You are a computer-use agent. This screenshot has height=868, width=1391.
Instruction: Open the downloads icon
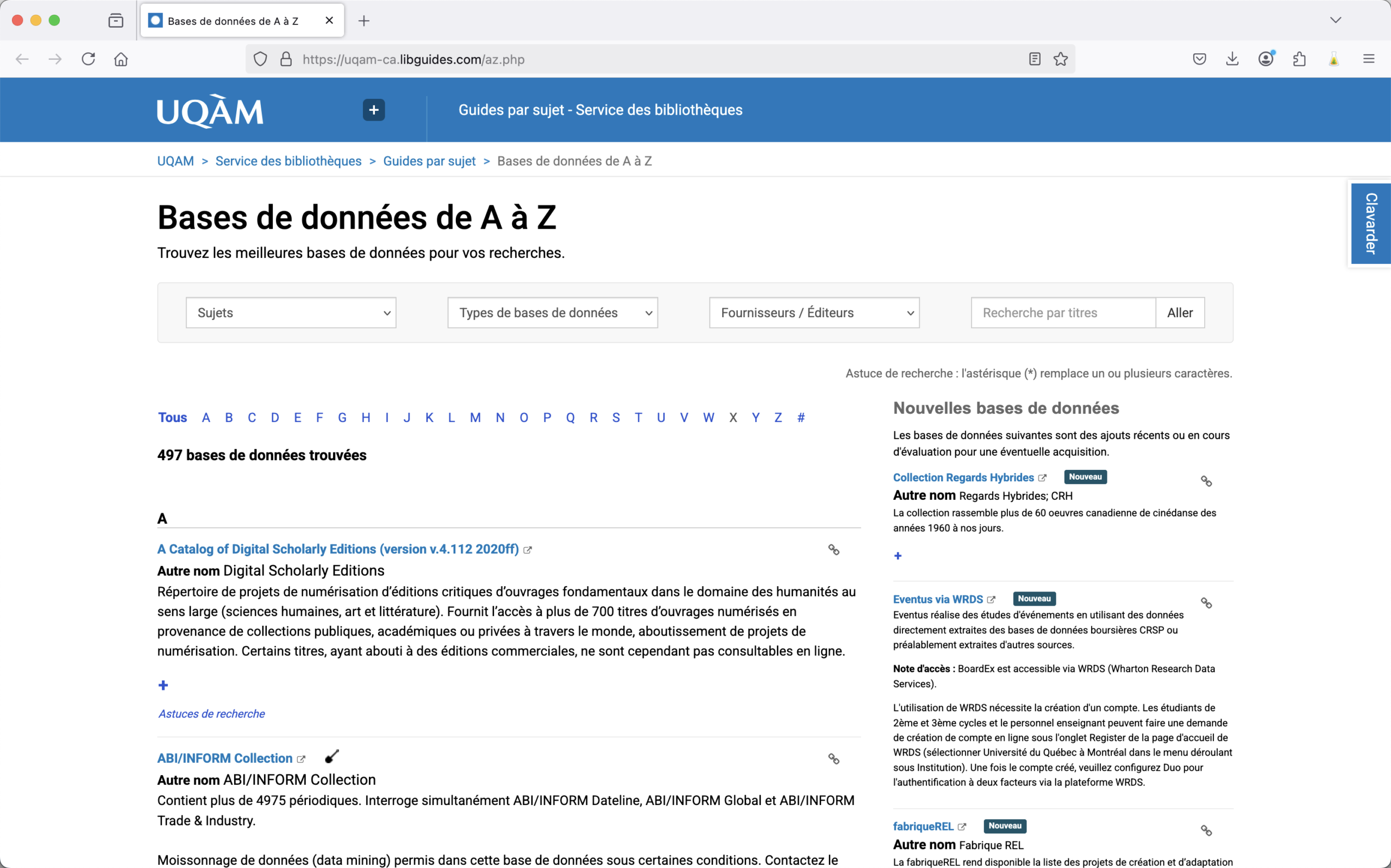tap(1232, 59)
